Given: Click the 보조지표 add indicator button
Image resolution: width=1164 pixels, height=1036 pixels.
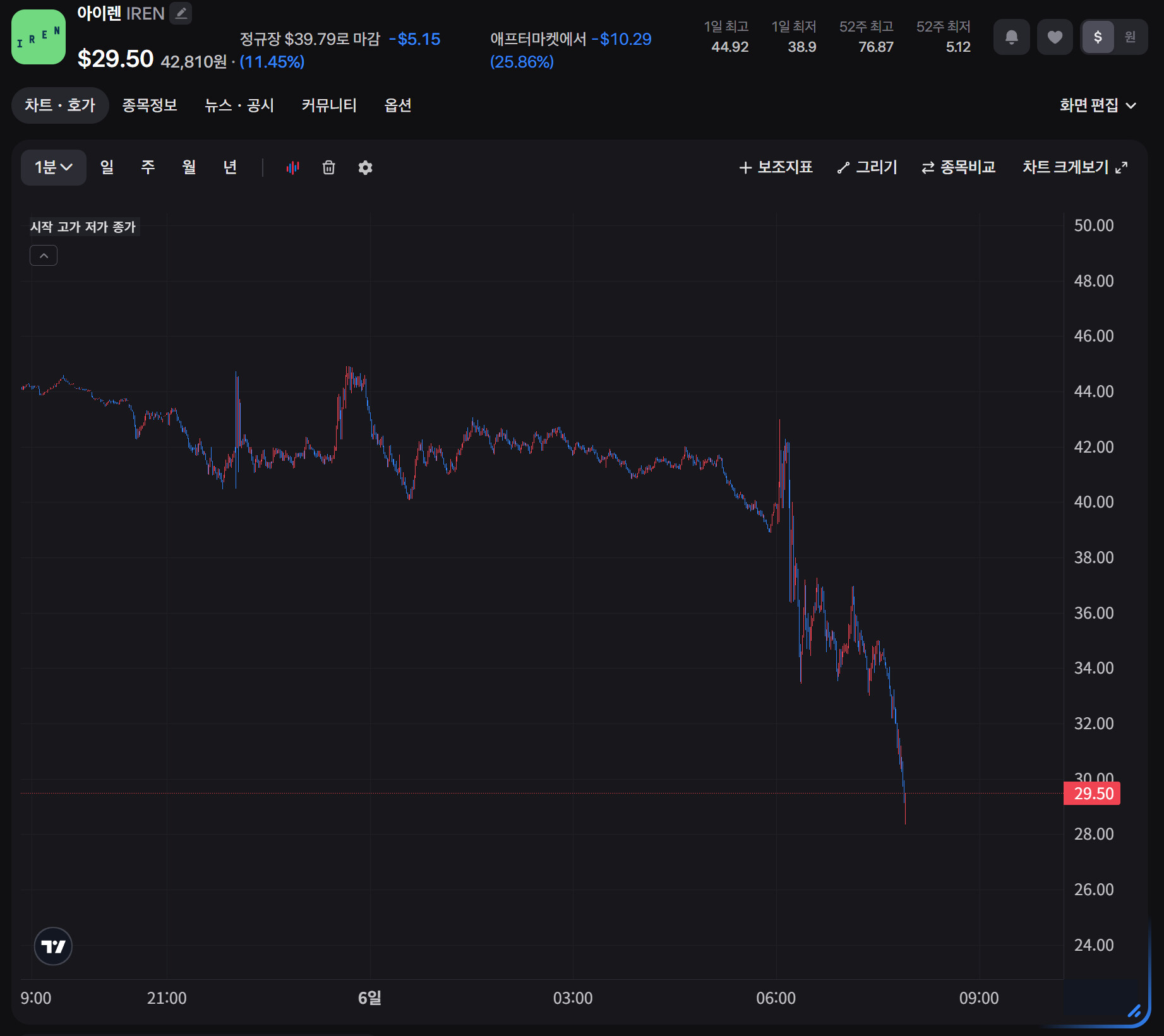Looking at the screenshot, I should tap(776, 167).
